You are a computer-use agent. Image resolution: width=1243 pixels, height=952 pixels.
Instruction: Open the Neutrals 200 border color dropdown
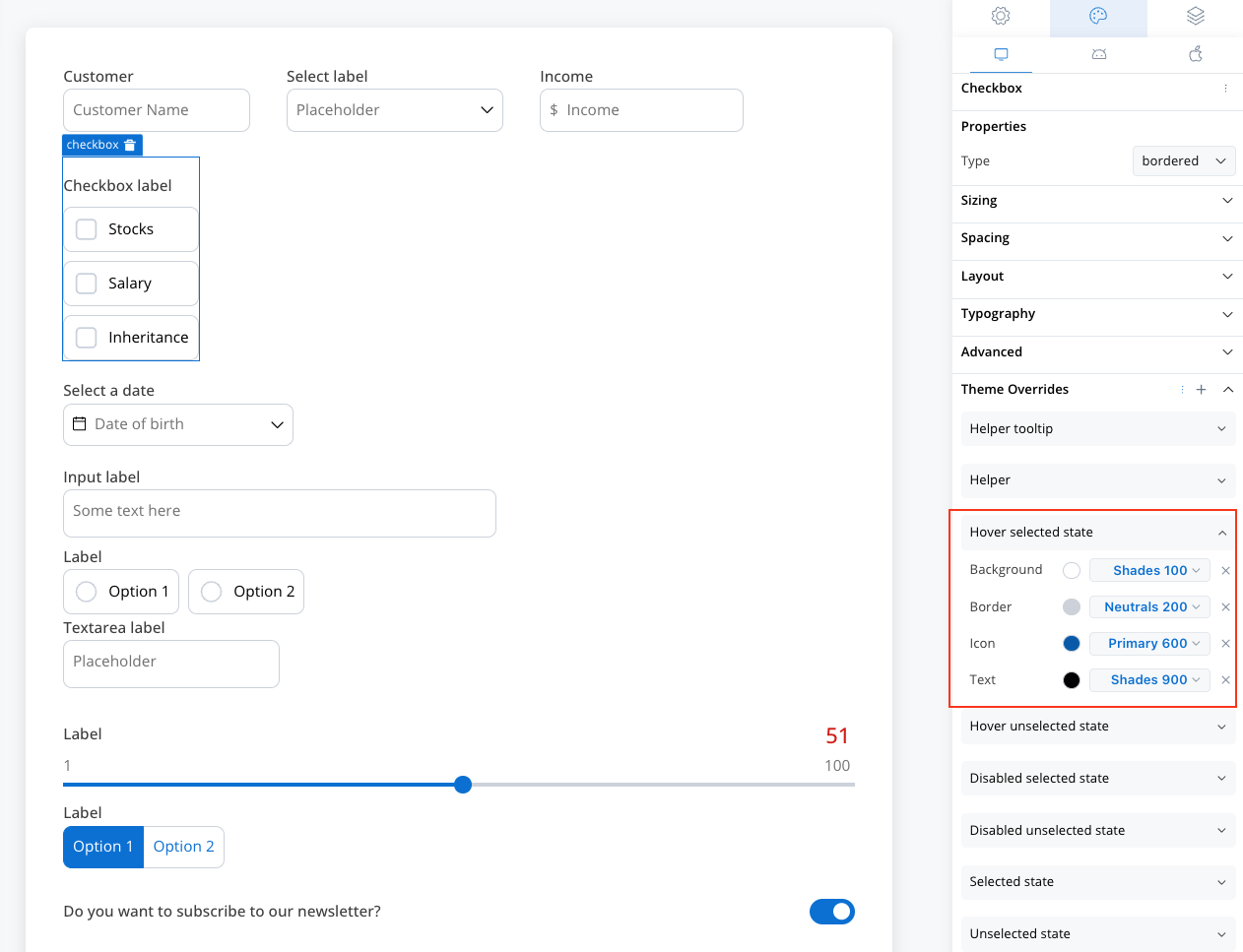1149,607
